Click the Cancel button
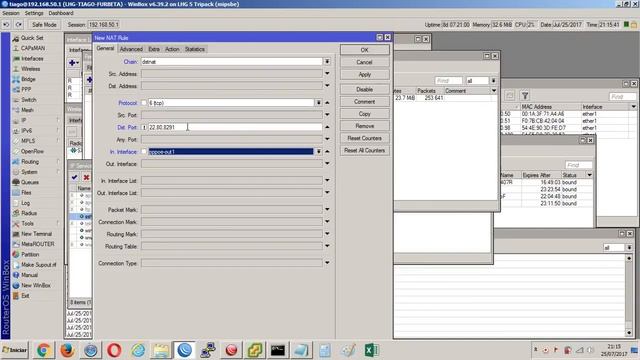The image size is (640, 360). click(364, 62)
